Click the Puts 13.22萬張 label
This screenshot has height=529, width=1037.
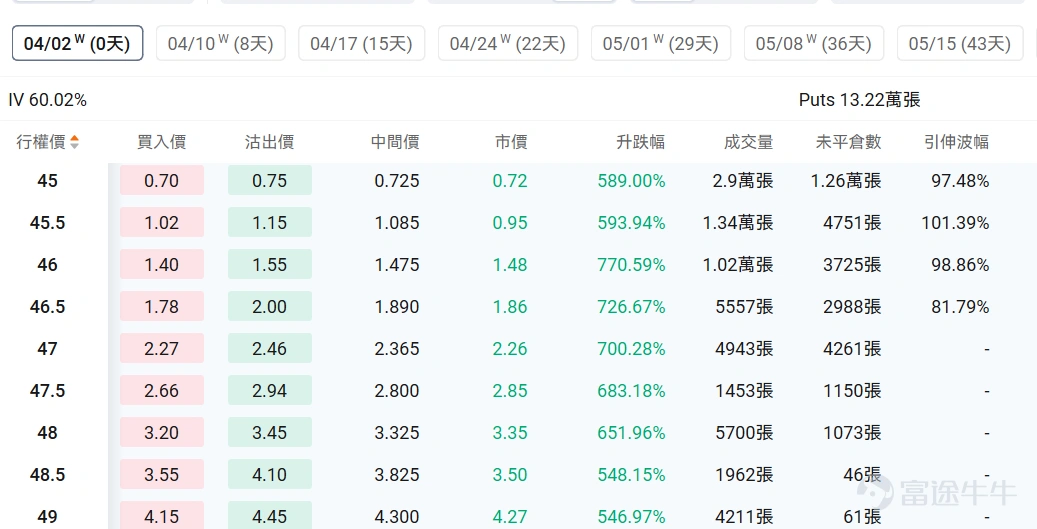tap(860, 100)
